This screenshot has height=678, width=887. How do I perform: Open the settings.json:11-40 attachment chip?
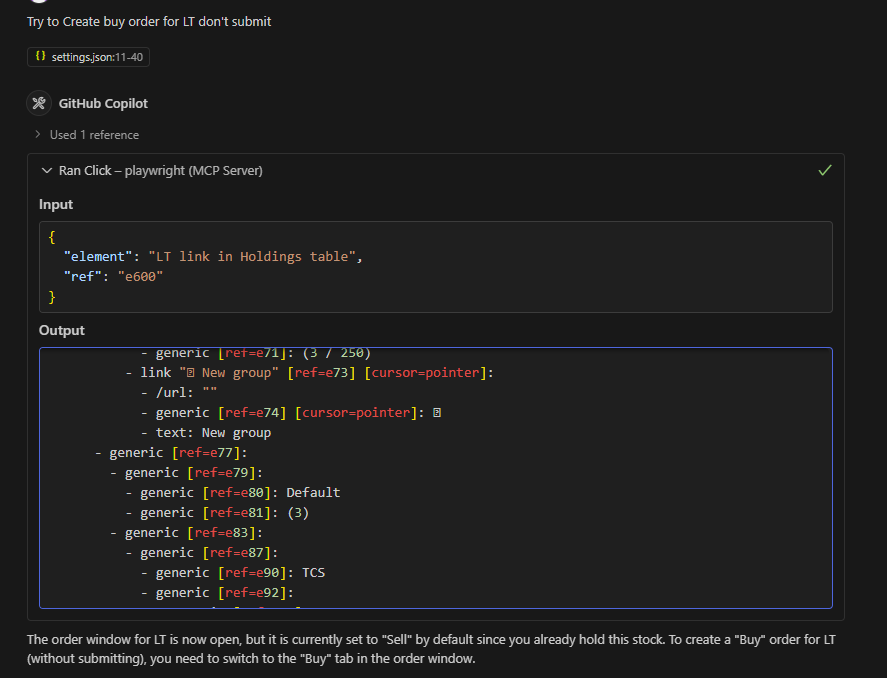[x=88, y=57]
